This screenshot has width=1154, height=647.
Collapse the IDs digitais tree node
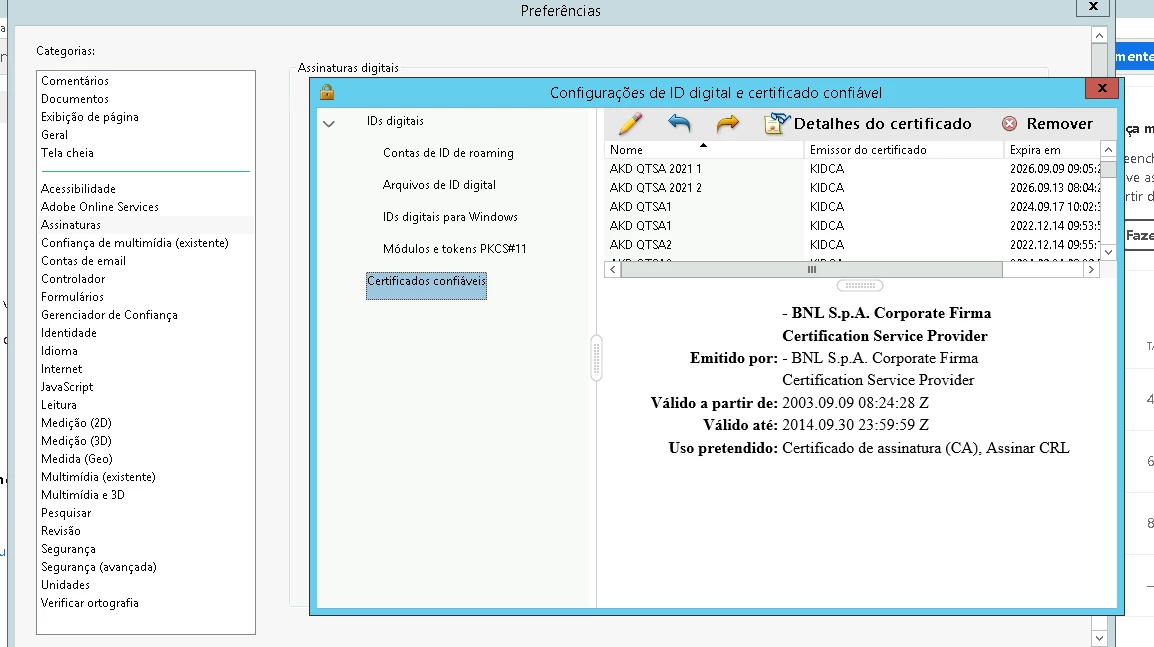tap(329, 124)
